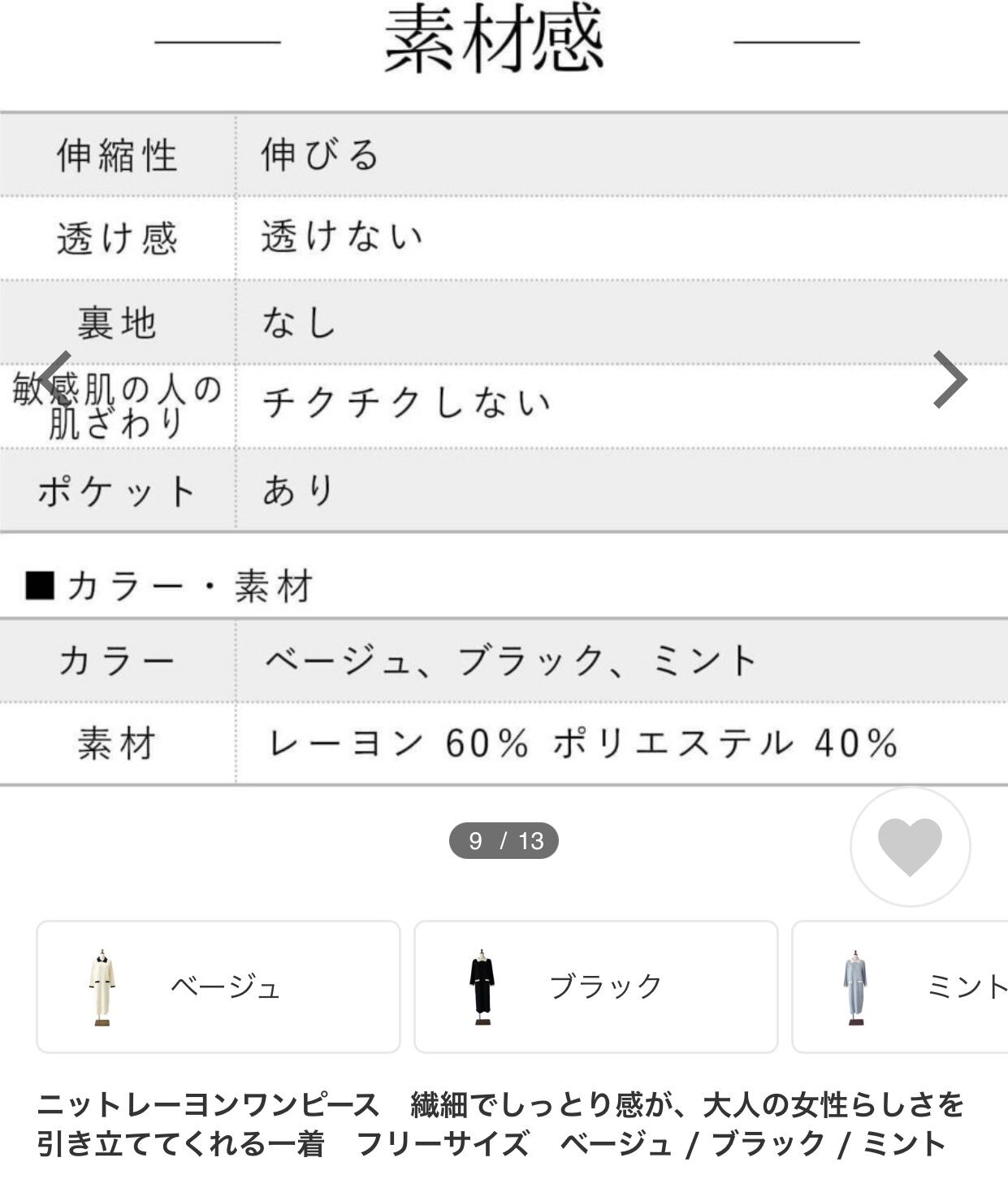Click the 9 / 13 image counter
Image resolution: width=1008 pixels, height=1188 pixels.
point(504,840)
